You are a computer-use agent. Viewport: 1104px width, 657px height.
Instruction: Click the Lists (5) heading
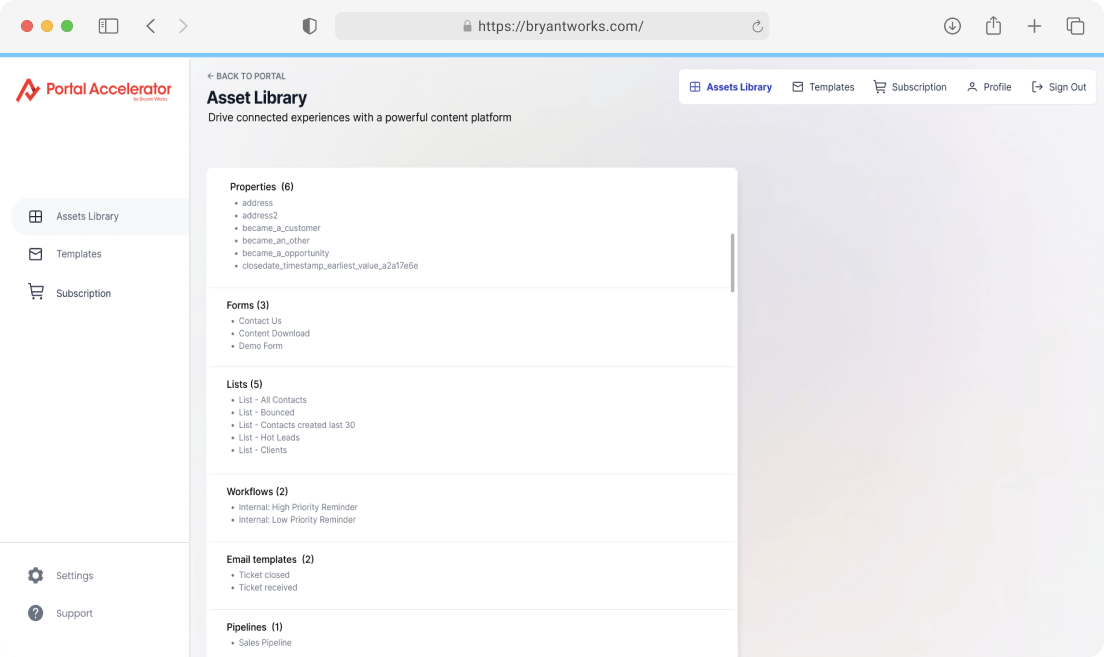(244, 384)
